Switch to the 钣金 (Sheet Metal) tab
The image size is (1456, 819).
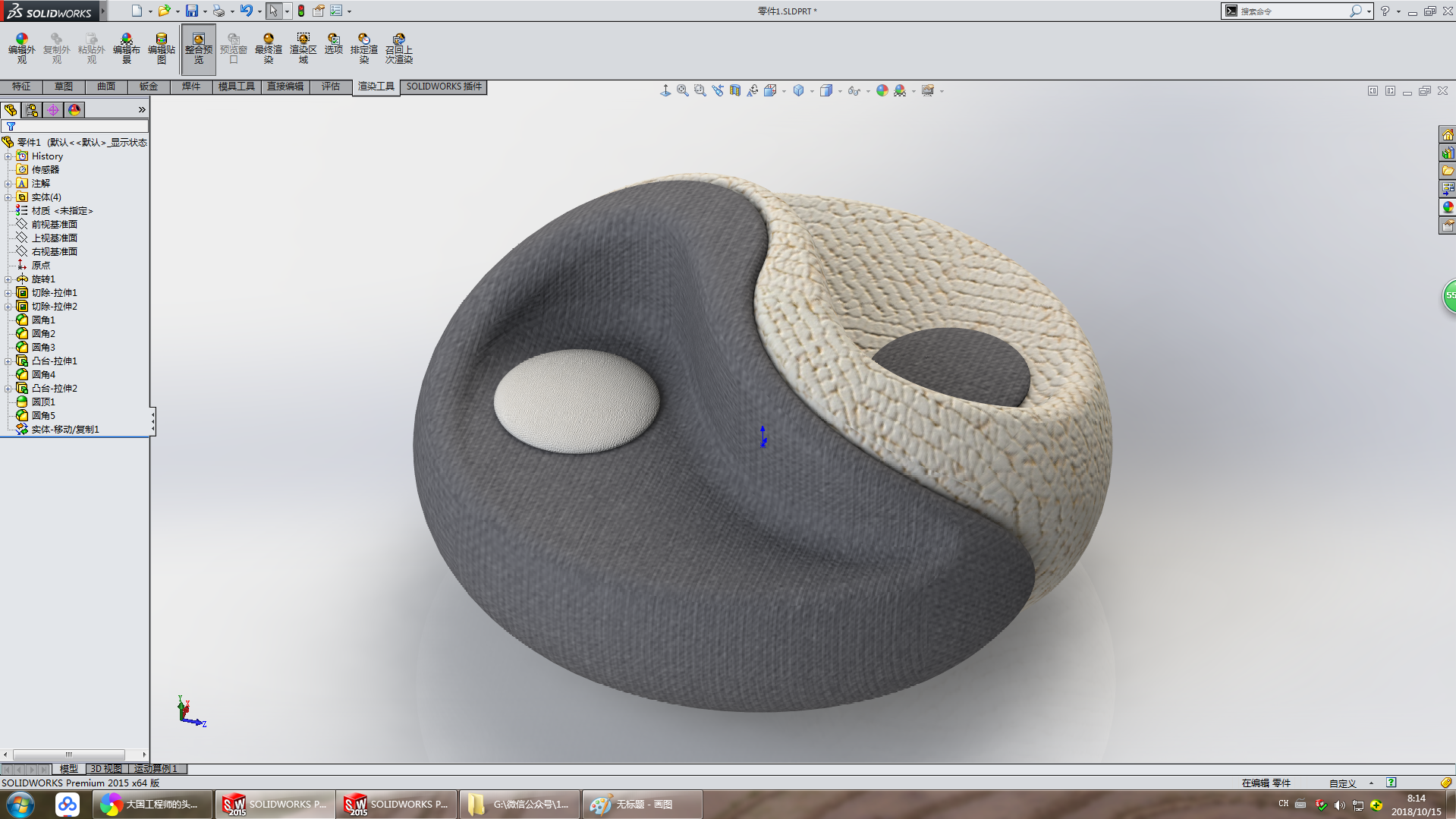tap(149, 87)
